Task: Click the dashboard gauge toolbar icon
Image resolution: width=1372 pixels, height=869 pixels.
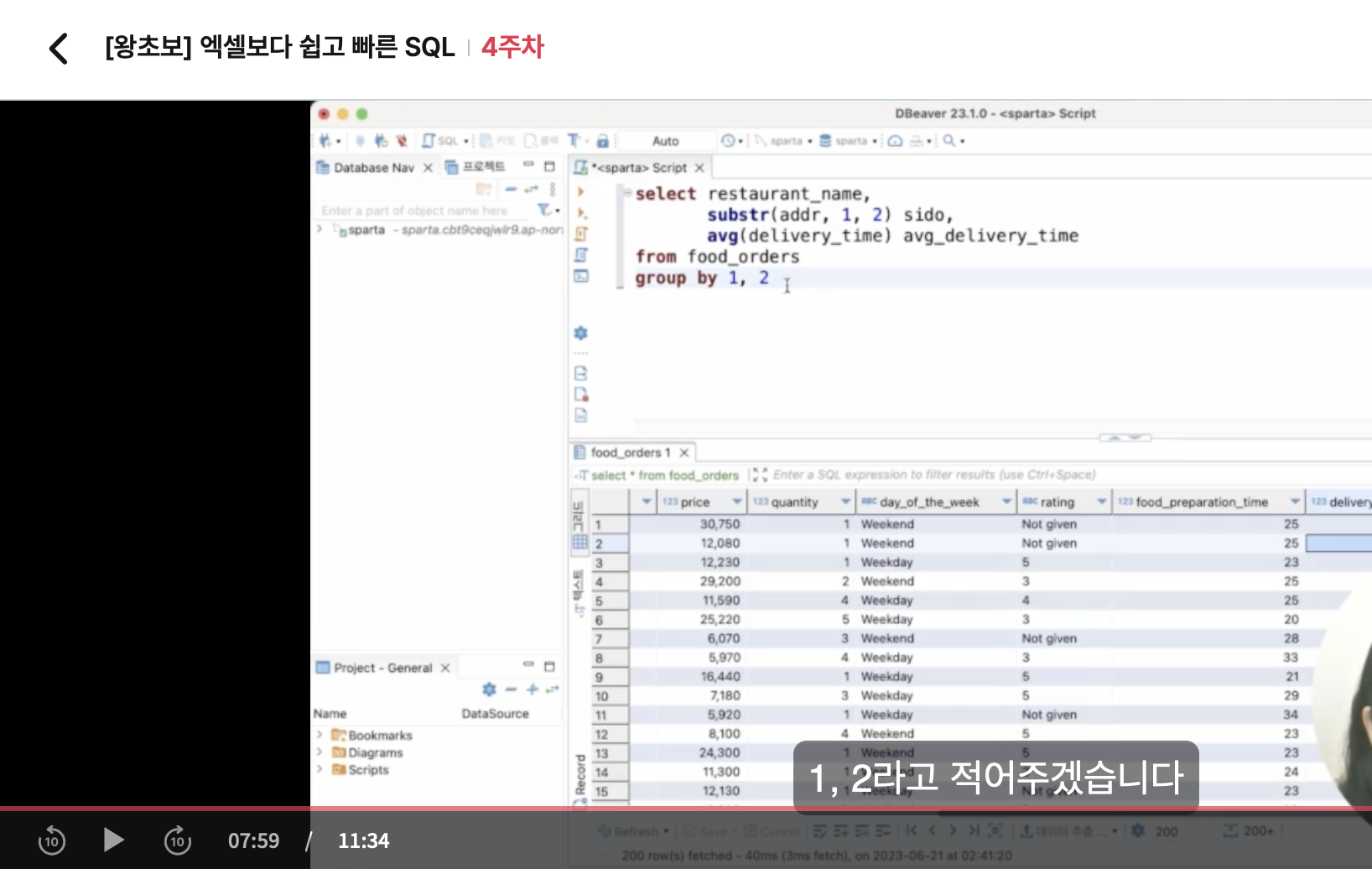Action: pyautogui.click(x=895, y=141)
